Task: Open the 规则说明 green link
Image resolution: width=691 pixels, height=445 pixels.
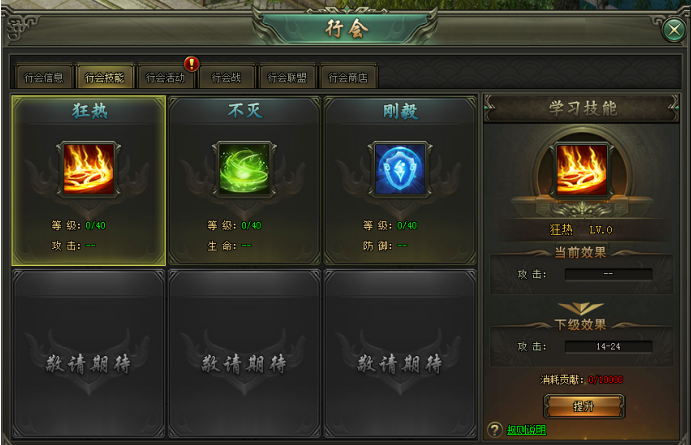Action: tap(526, 430)
